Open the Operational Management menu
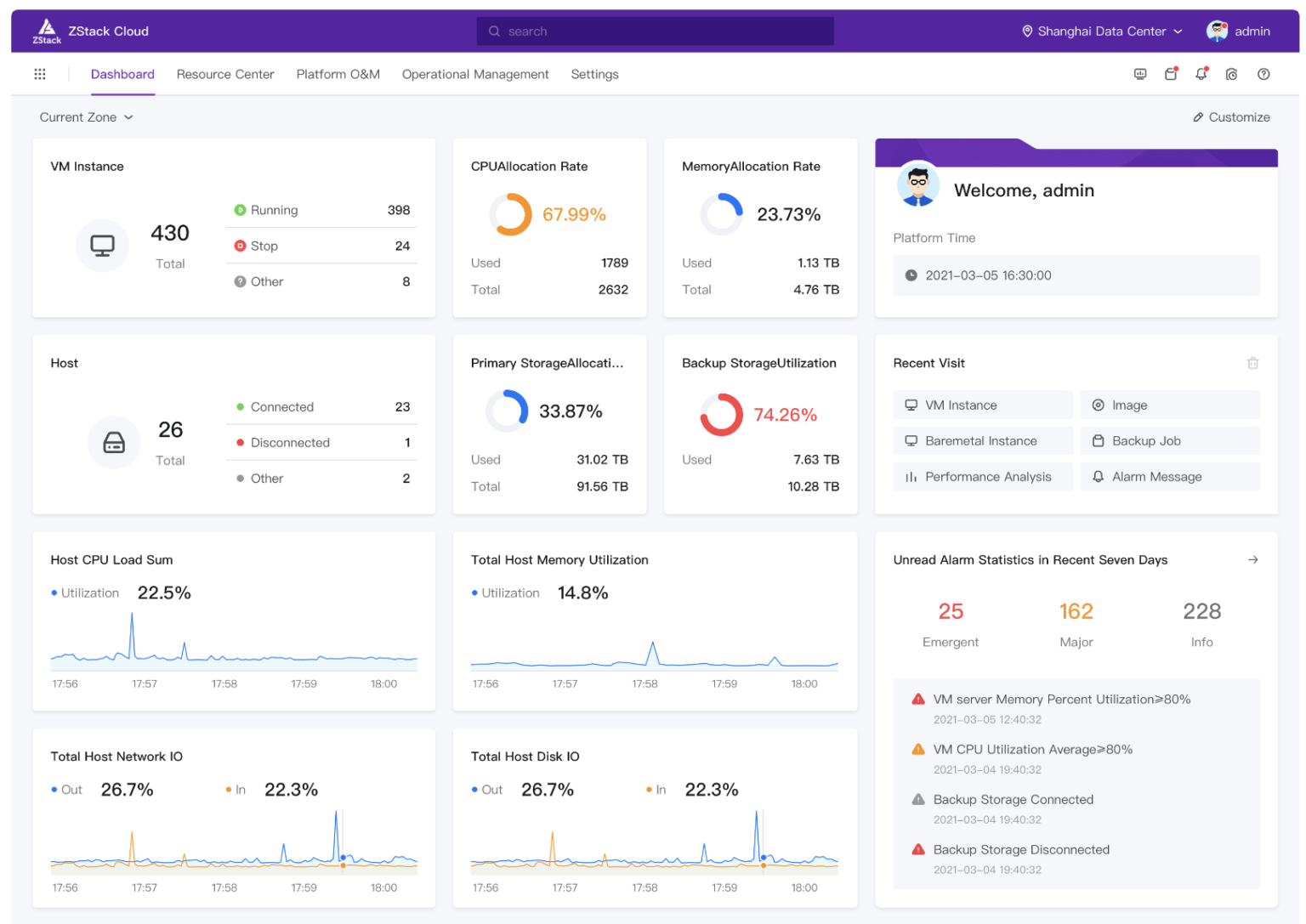This screenshot has height=924, width=1306. [475, 74]
